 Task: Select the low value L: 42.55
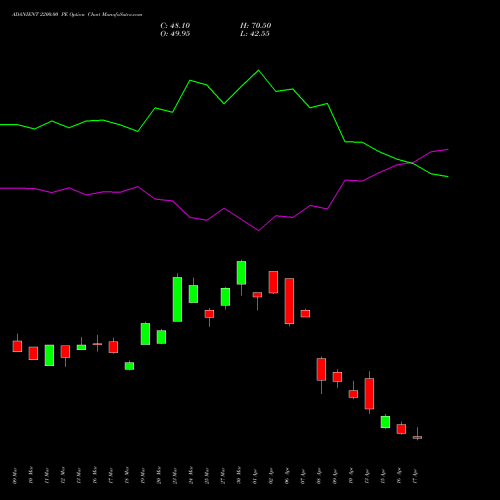coord(255,34)
